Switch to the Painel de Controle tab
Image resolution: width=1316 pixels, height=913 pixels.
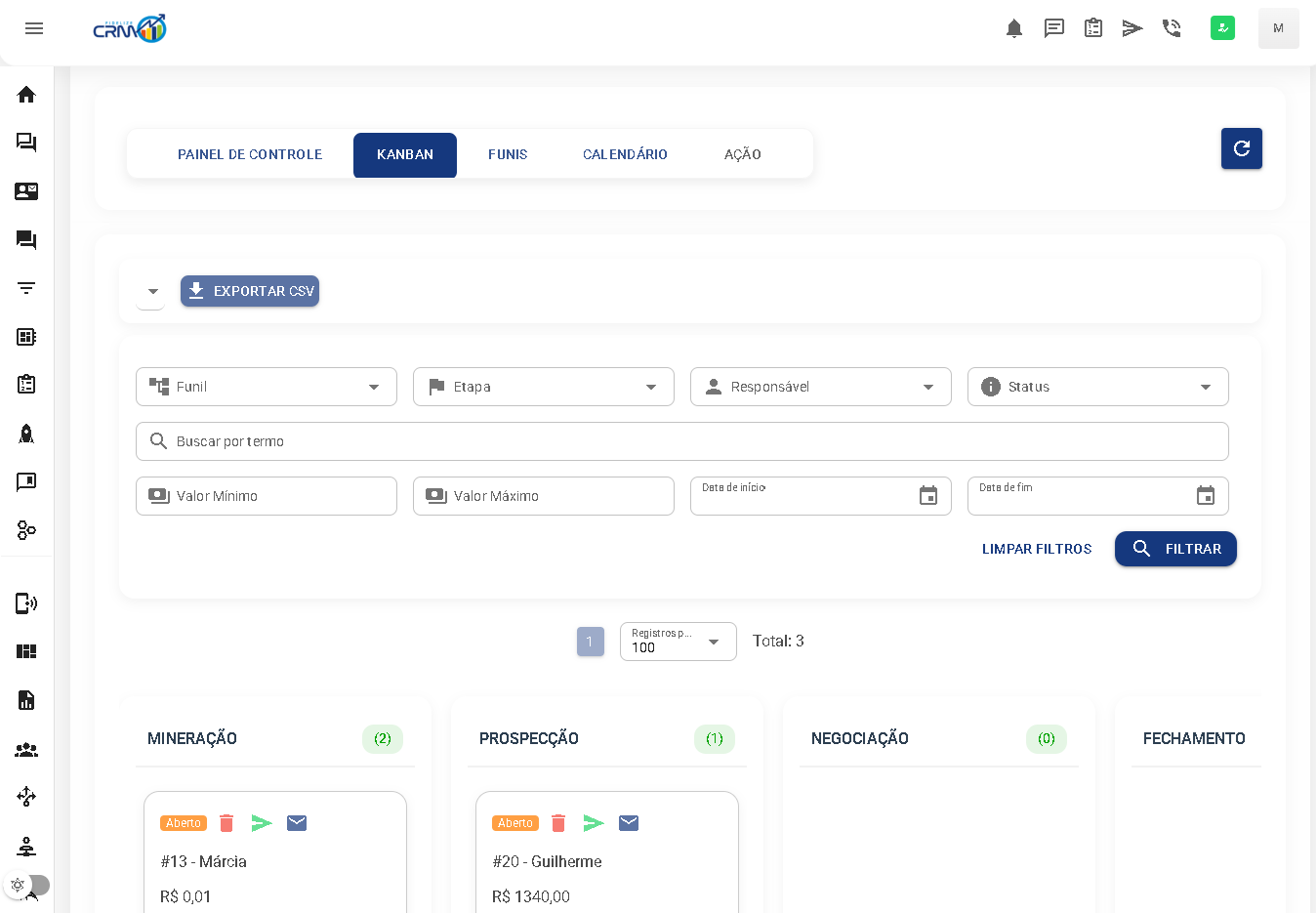click(x=250, y=154)
